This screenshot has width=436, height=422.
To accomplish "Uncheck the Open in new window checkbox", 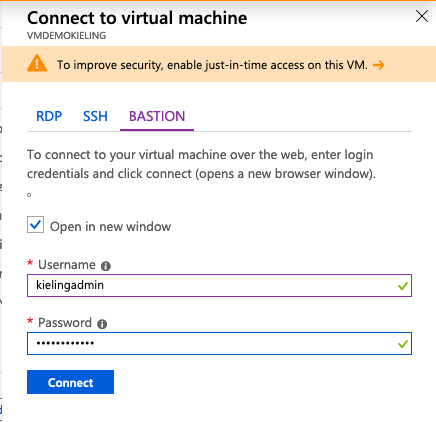I will tap(35, 225).
